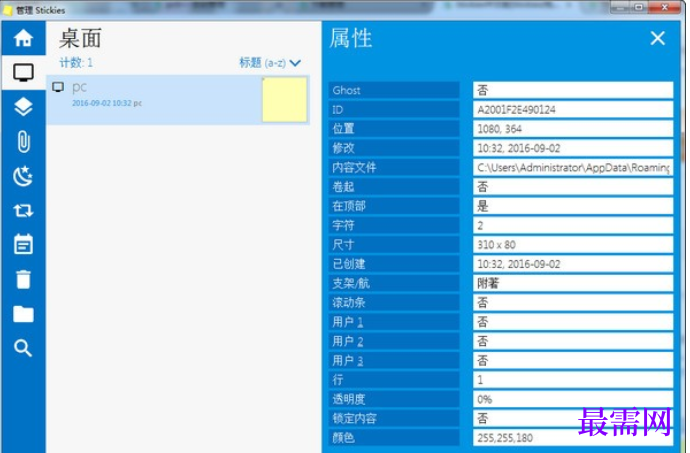Click the 在顶部 value 是
Screen dimensions: 690x453
point(573,206)
